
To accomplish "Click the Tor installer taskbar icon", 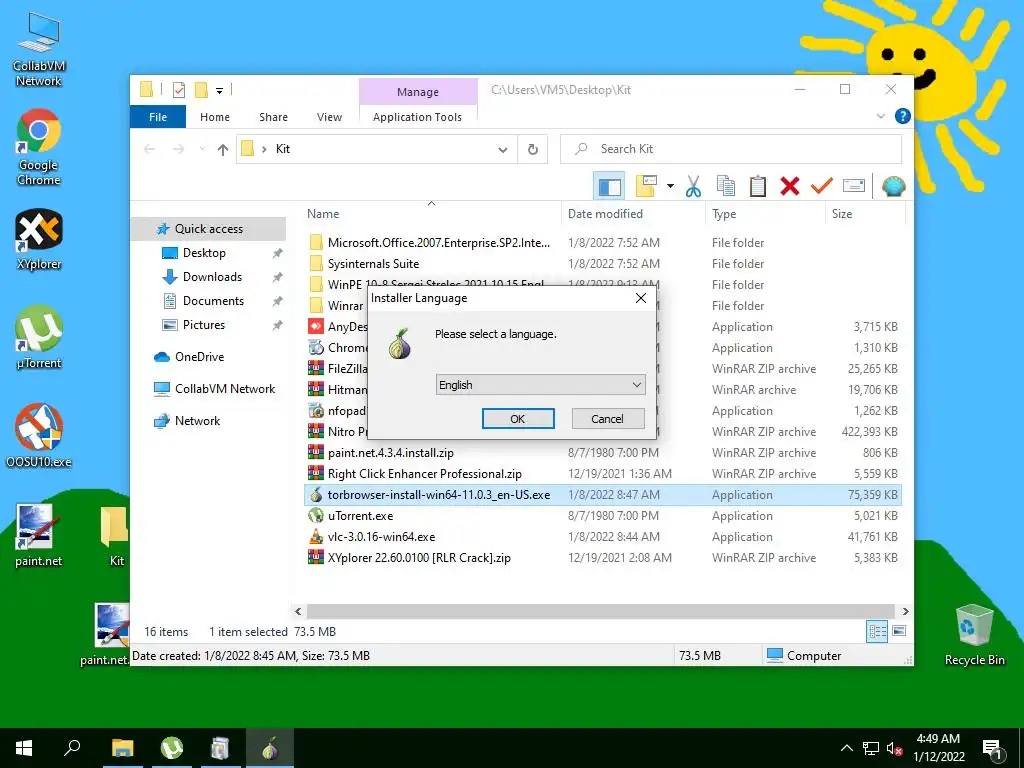I will (270, 748).
